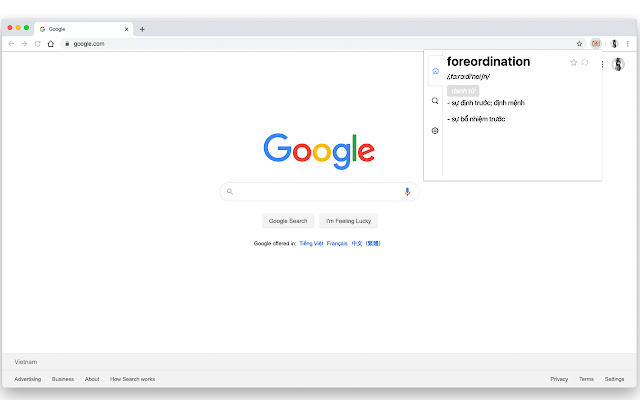Open How Search works link
The height and width of the screenshot is (400, 640).
click(132, 379)
